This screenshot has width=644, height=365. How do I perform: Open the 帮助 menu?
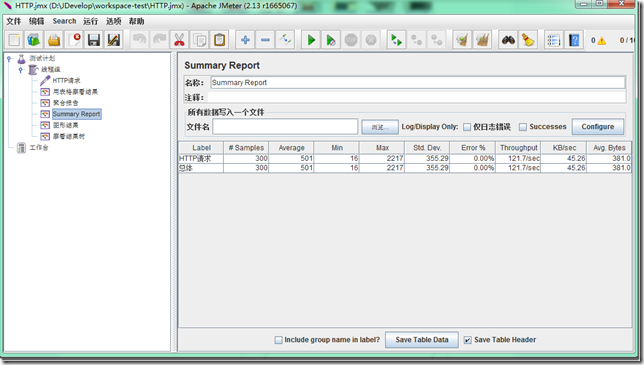coord(136,21)
